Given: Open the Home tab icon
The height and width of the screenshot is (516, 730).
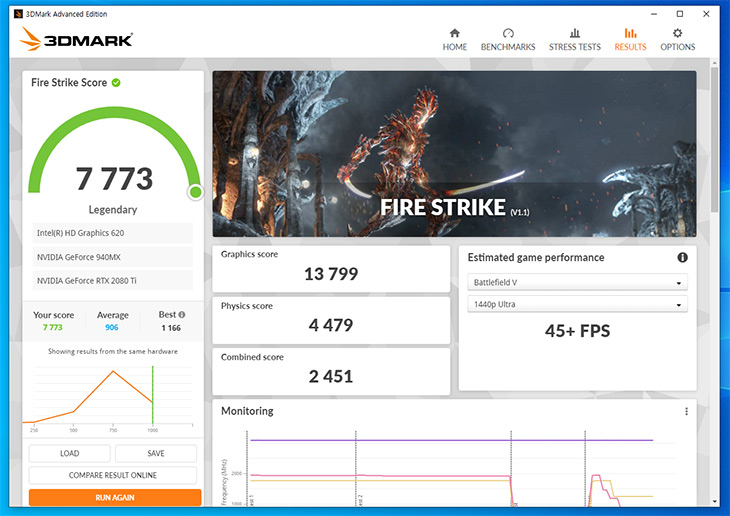Looking at the screenshot, I should 454,33.
